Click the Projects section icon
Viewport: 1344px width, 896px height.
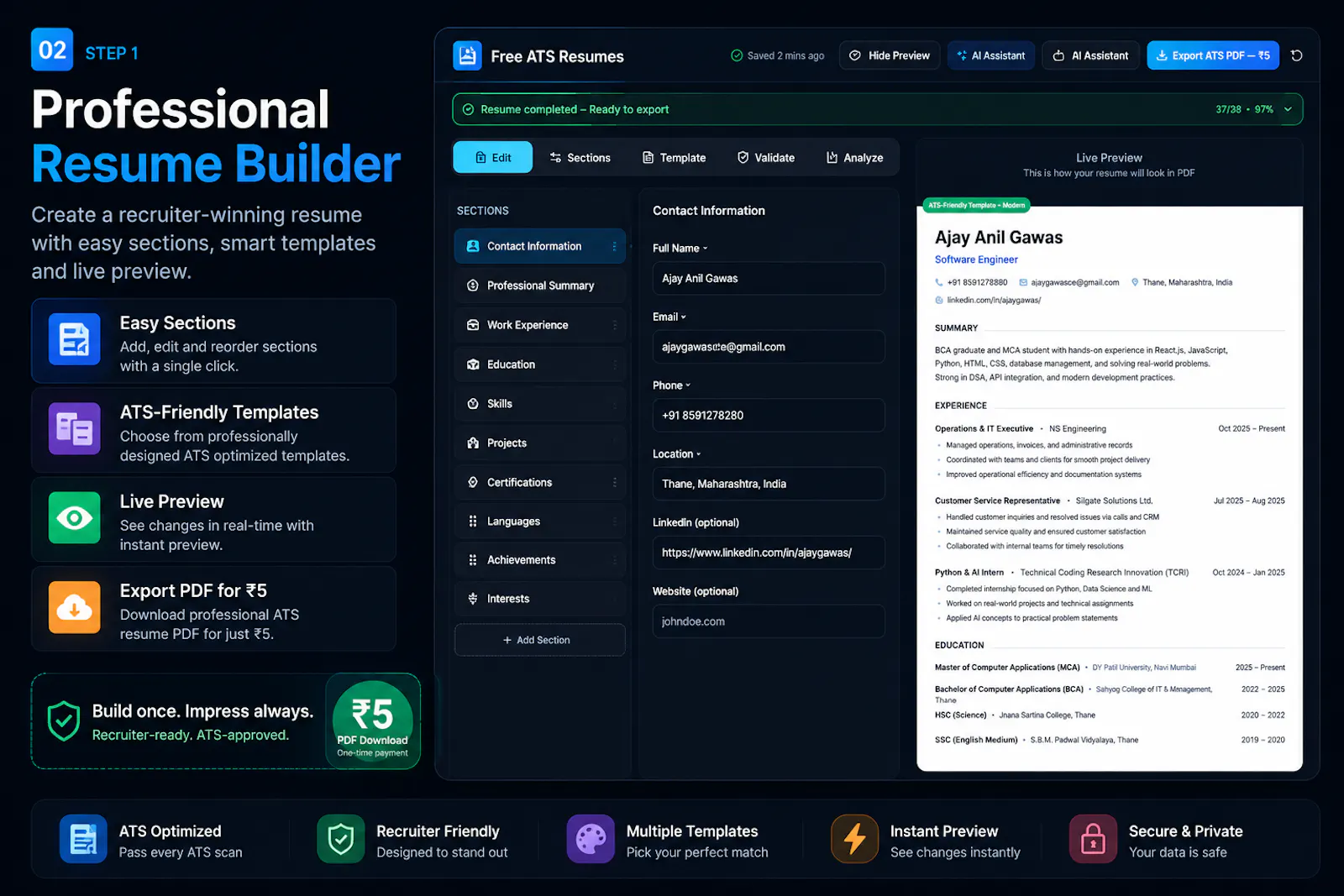(473, 443)
